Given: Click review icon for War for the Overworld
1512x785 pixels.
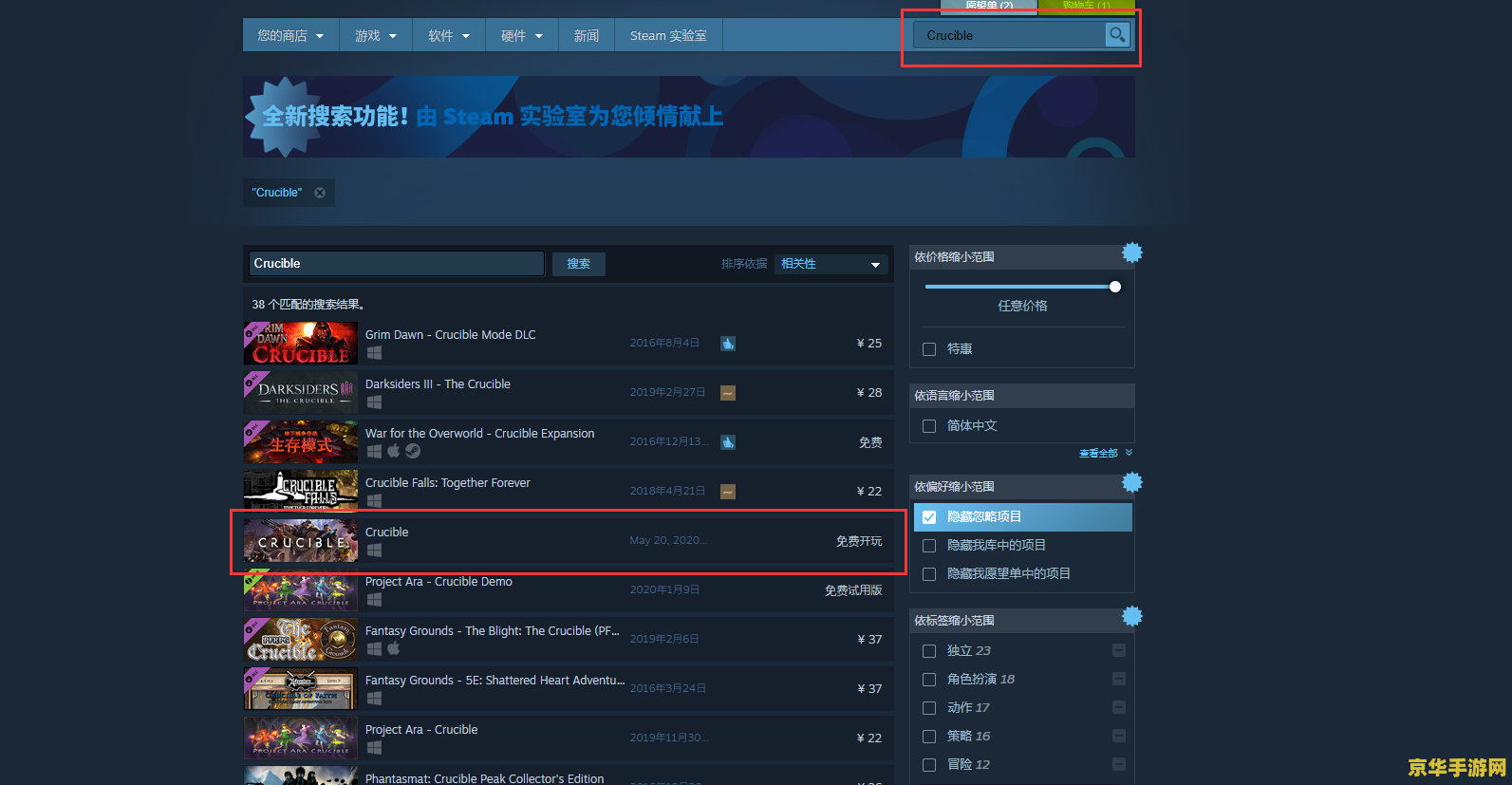Looking at the screenshot, I should coord(728,442).
